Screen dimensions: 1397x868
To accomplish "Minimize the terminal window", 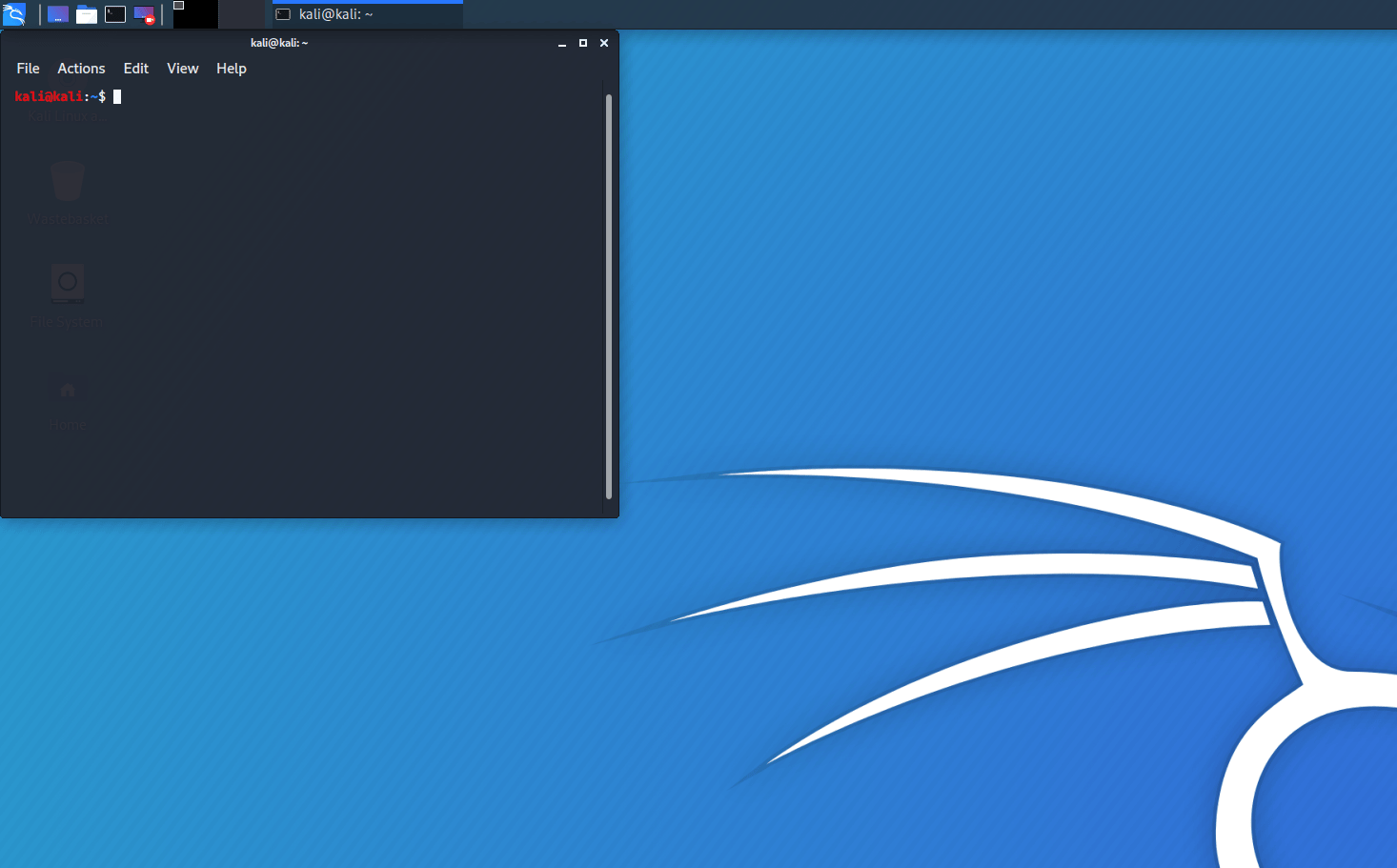I will tap(562, 43).
